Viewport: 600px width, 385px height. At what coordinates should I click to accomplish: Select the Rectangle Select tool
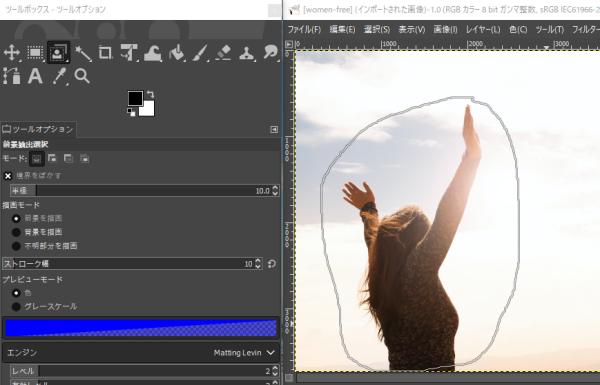click(x=35, y=52)
